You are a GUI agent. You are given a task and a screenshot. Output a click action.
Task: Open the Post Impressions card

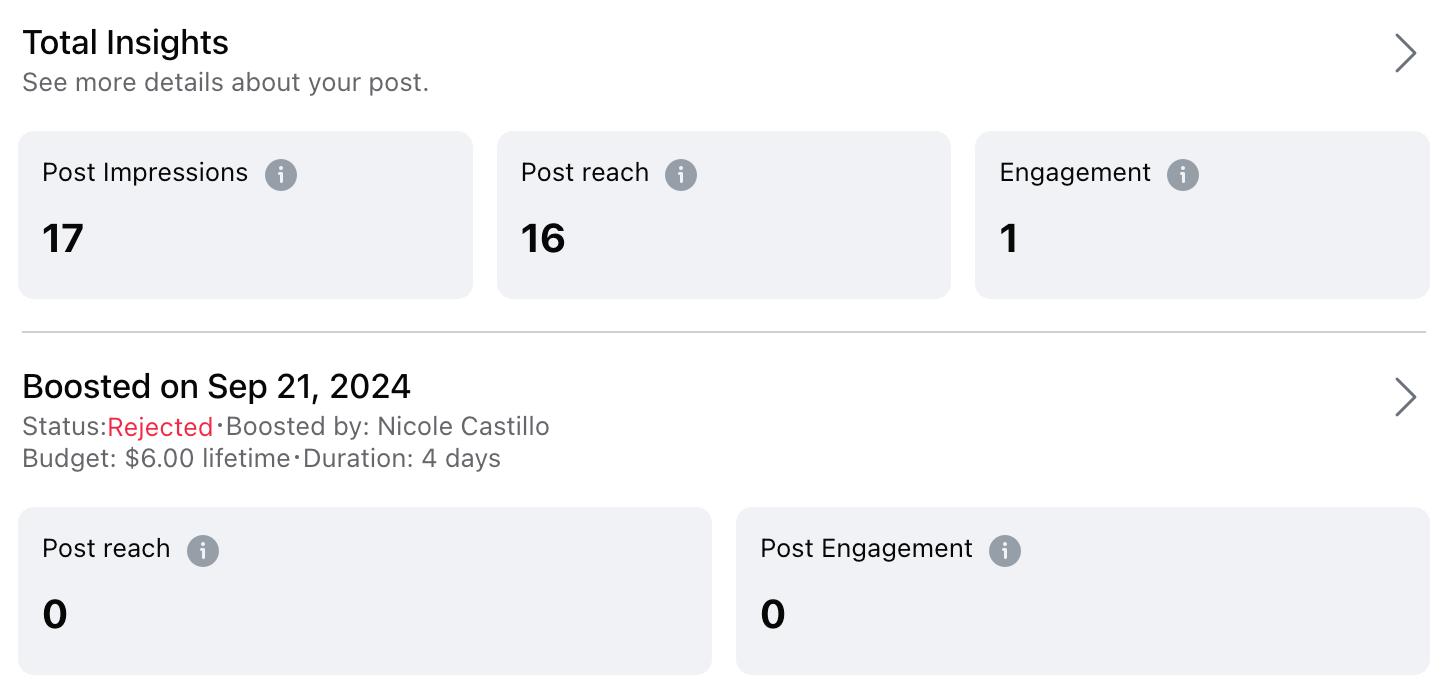245,215
